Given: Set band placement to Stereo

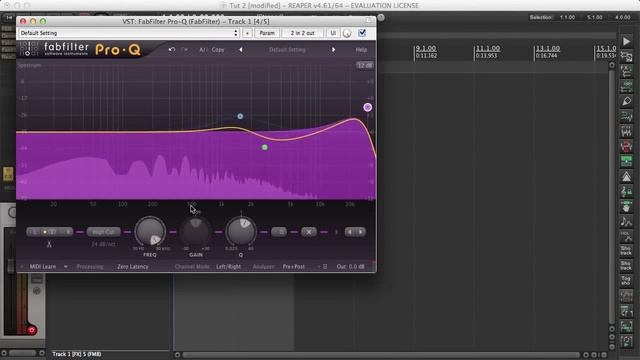Looking at the screenshot, I should [x=50, y=232].
